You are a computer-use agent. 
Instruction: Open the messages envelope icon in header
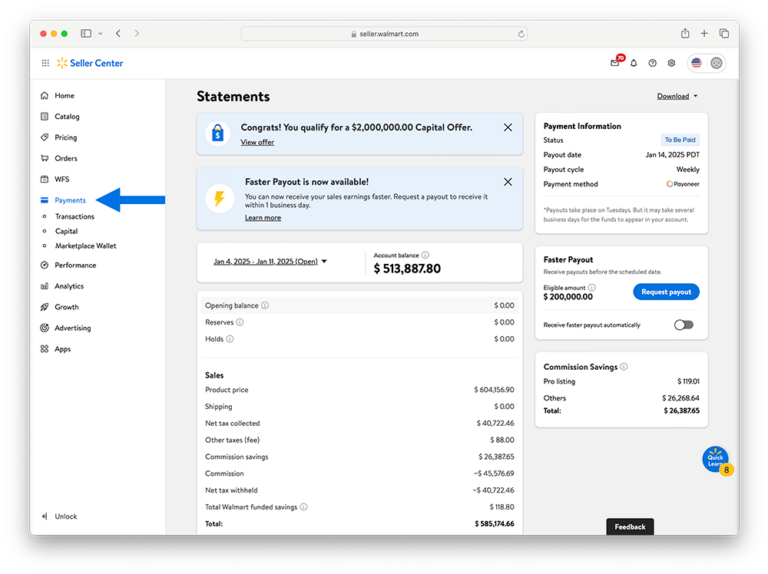coord(614,63)
